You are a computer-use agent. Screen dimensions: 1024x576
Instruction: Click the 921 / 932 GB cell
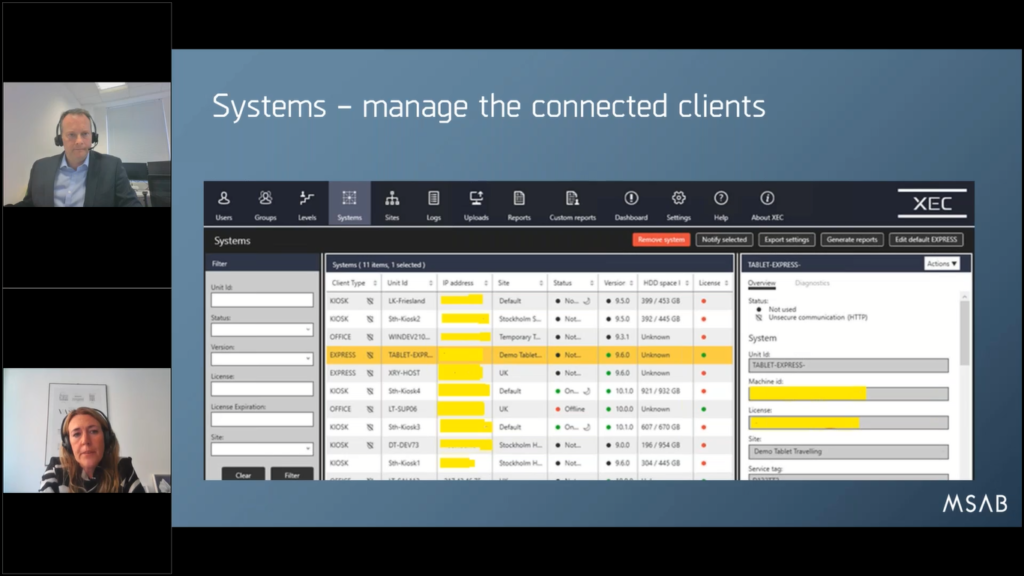(660, 391)
